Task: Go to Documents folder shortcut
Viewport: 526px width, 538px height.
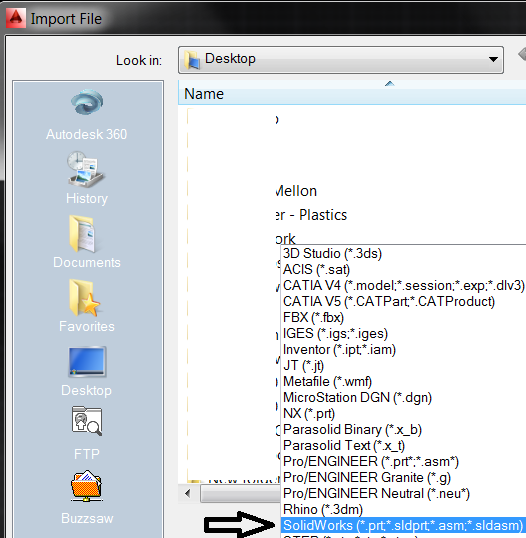Action: 86,242
